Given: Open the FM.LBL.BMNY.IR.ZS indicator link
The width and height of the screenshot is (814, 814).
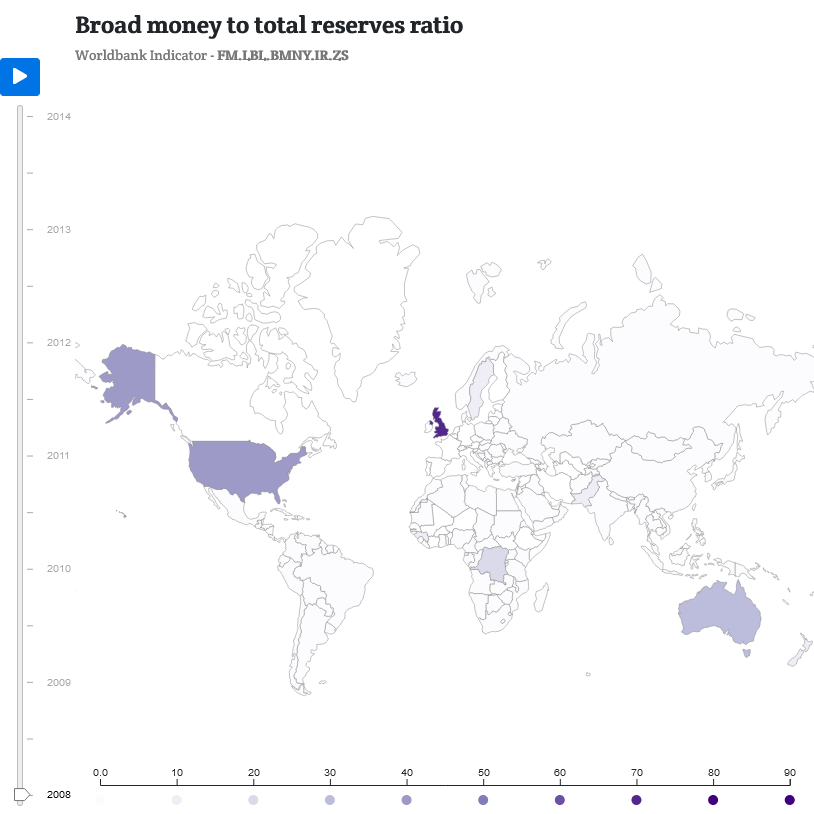Looking at the screenshot, I should [285, 57].
